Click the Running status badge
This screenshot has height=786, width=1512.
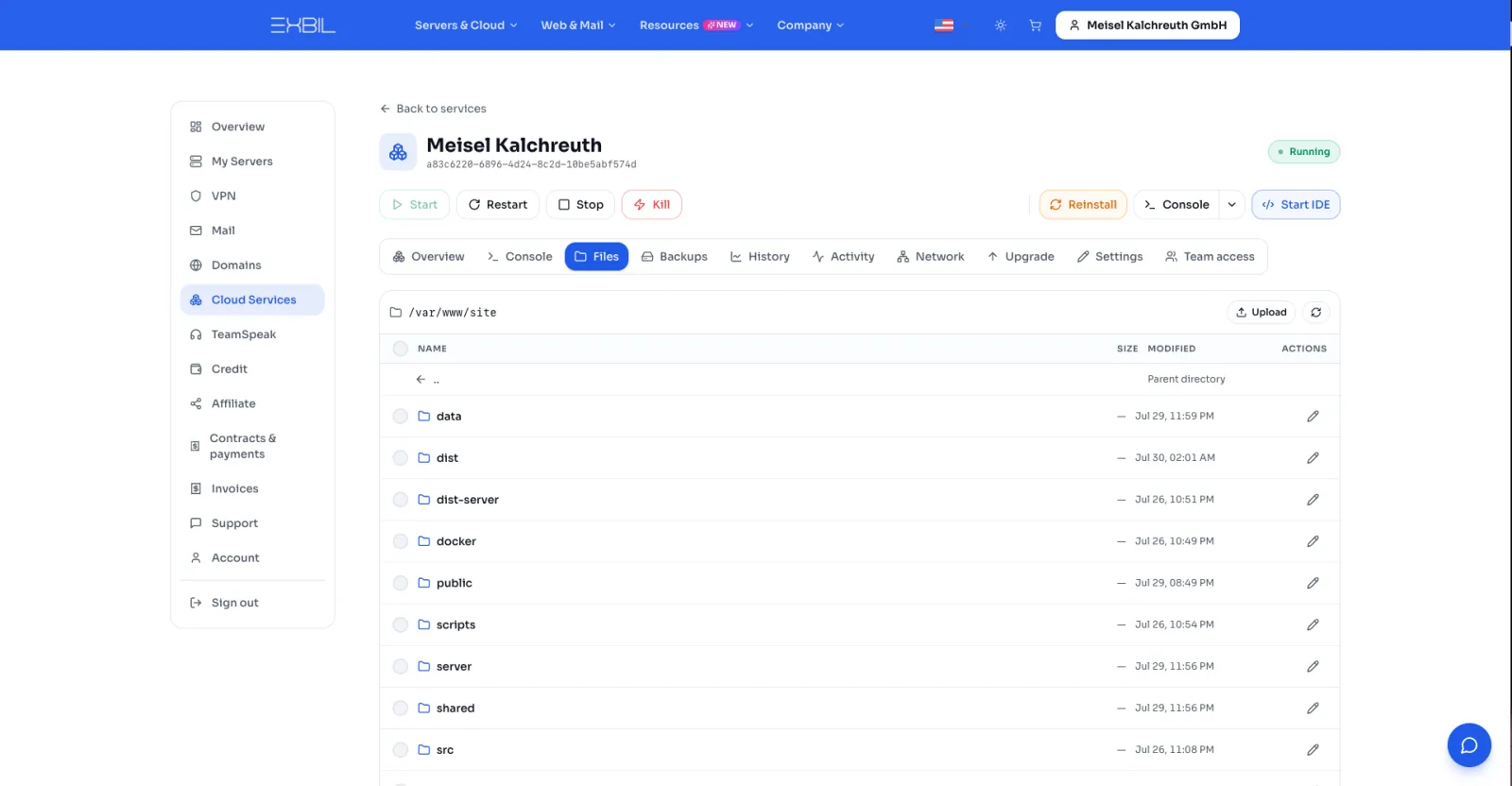(x=1304, y=152)
